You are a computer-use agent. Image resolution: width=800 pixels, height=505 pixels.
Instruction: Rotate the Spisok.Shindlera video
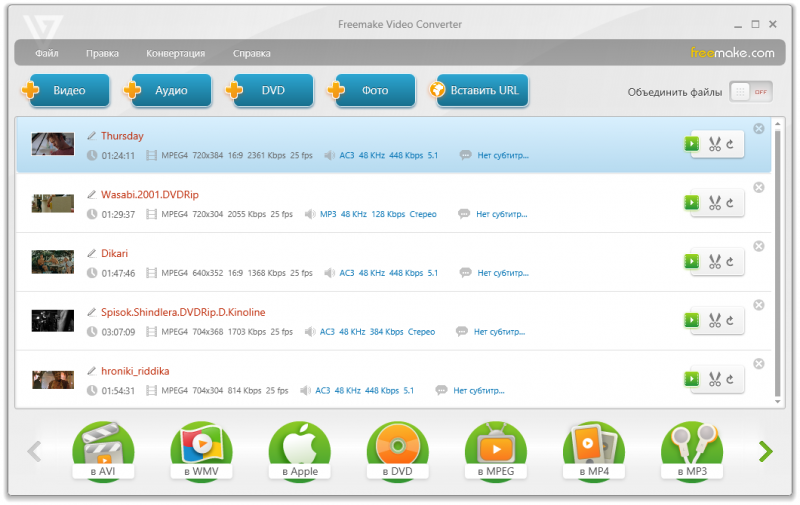coord(730,320)
